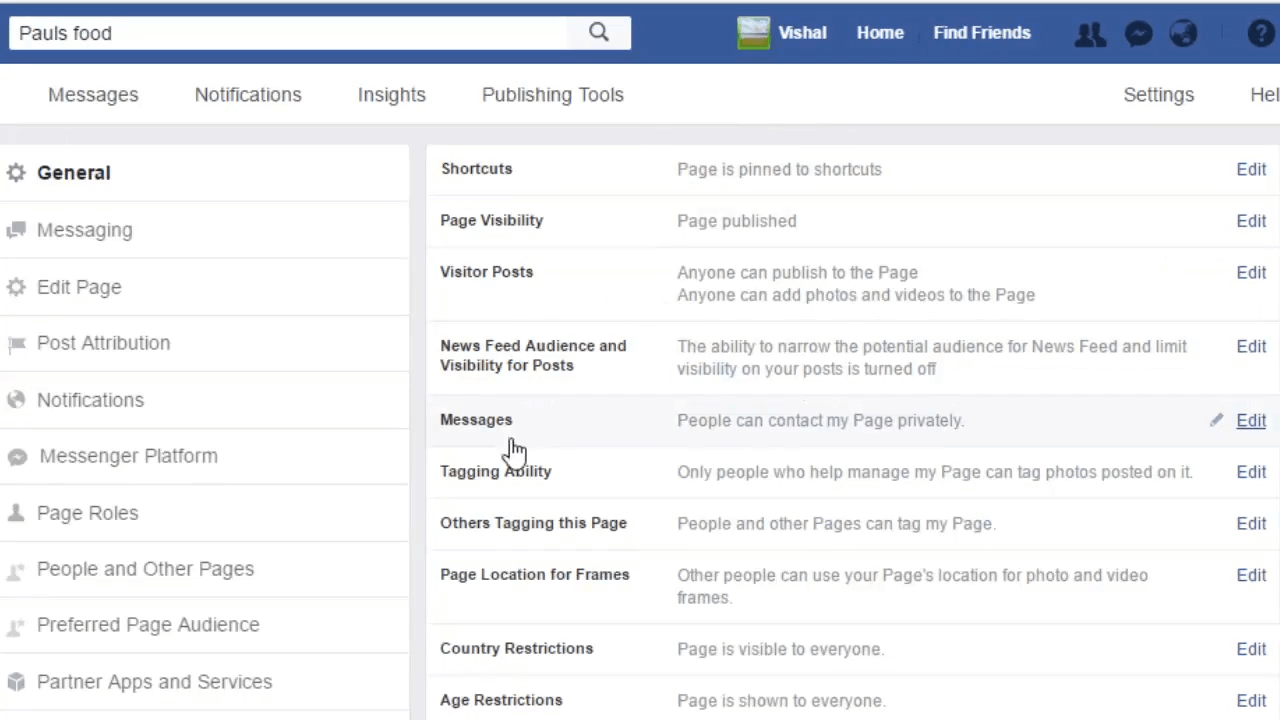Click the 'Page published' status text

pos(737,221)
